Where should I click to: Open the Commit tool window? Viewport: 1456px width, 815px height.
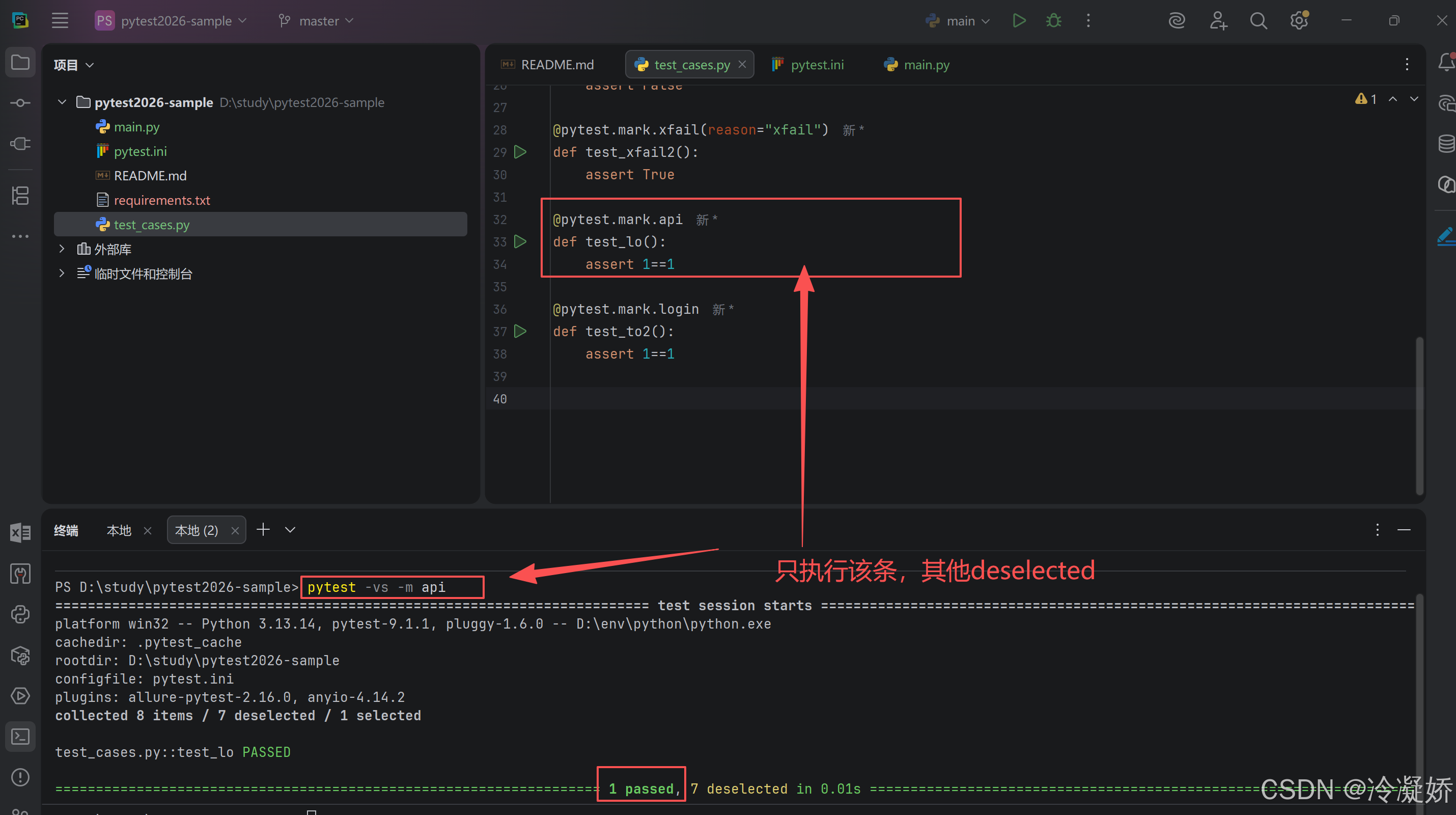point(20,102)
